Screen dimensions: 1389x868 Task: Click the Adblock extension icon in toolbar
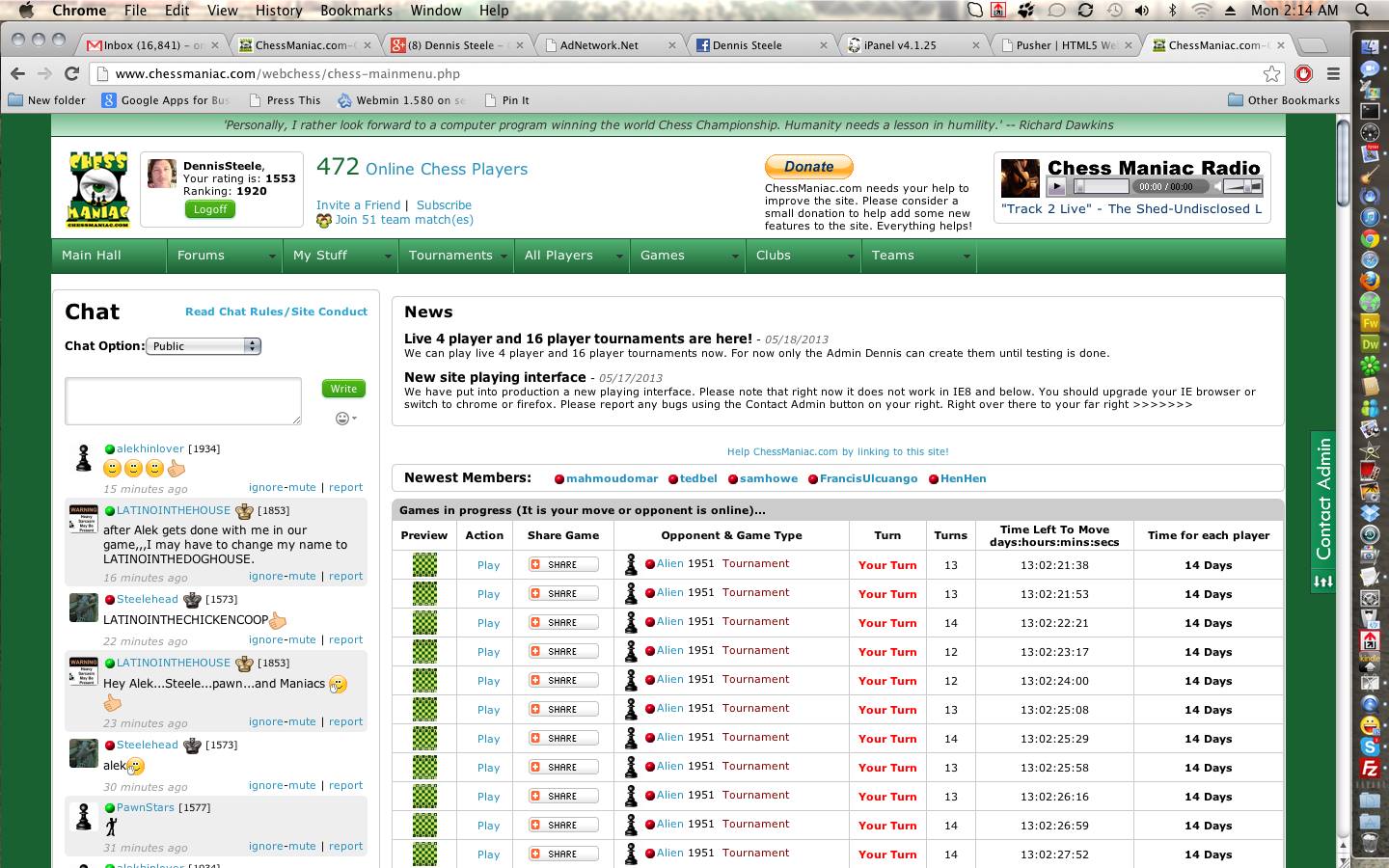tap(1303, 73)
